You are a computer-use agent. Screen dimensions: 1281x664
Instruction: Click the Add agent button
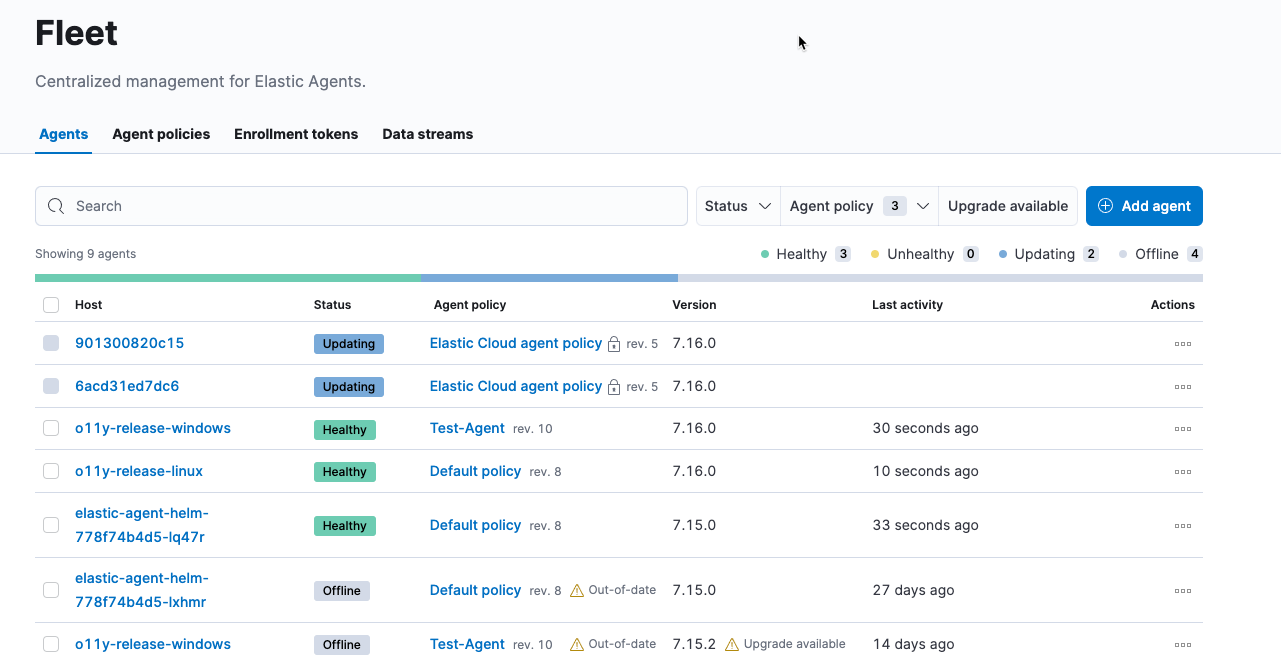(x=1144, y=205)
